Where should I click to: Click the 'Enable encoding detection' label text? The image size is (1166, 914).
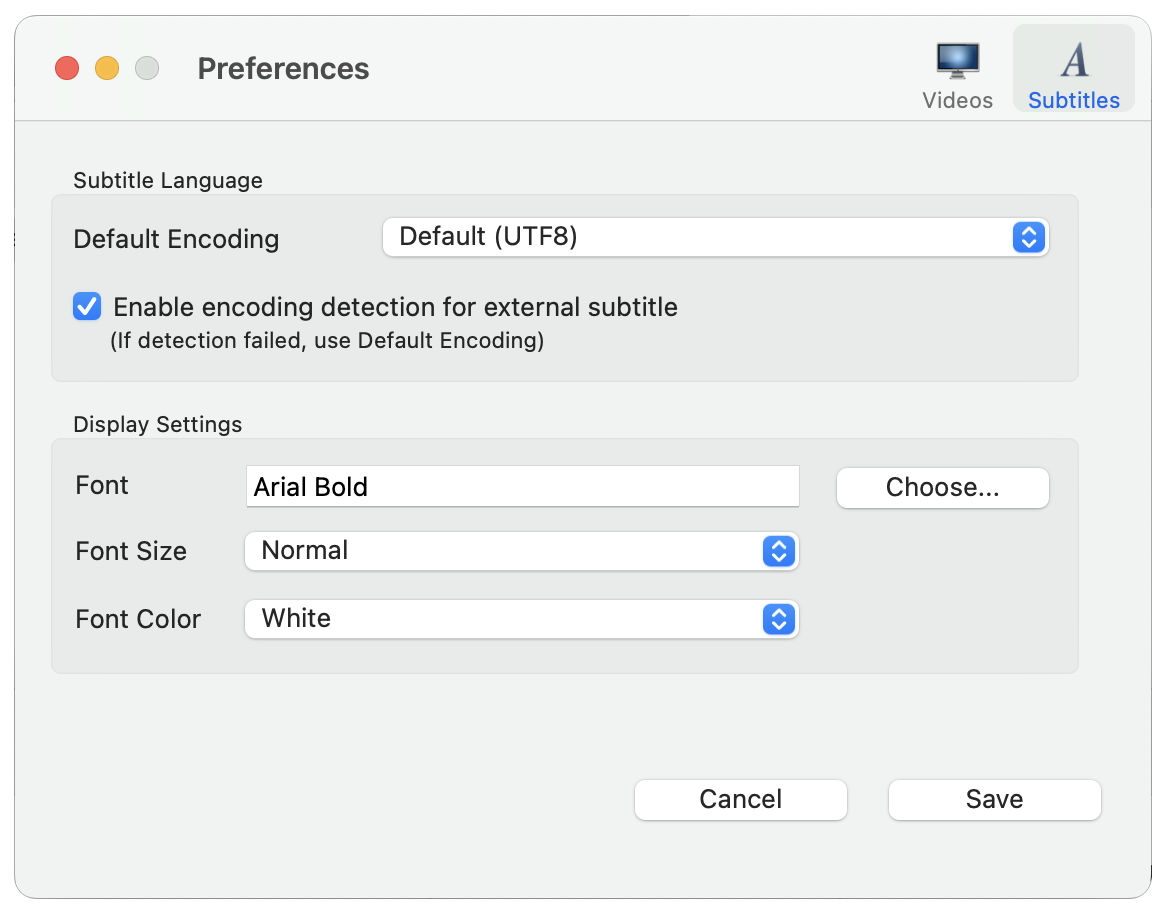click(395, 307)
